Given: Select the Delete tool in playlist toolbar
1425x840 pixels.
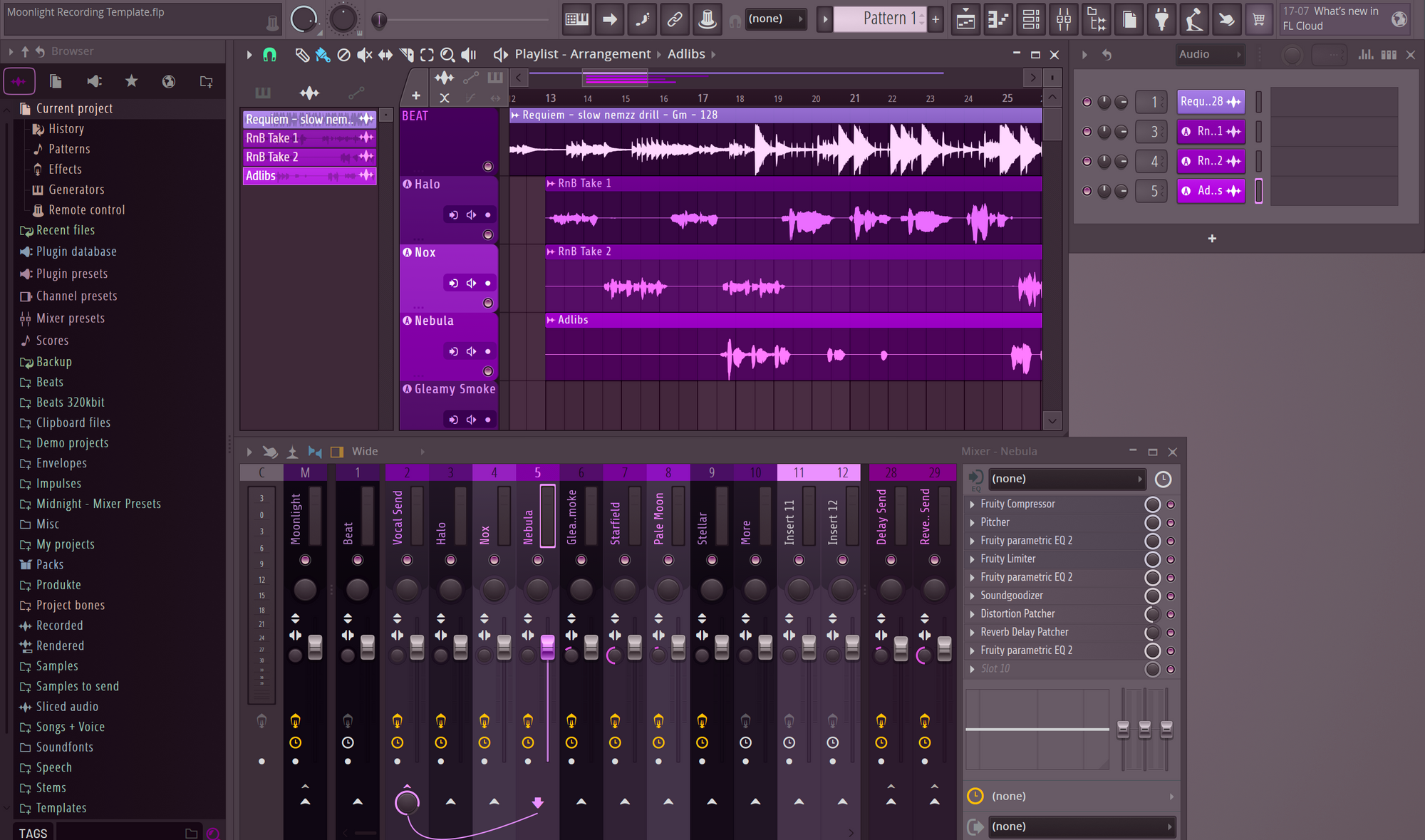Looking at the screenshot, I should tap(343, 55).
